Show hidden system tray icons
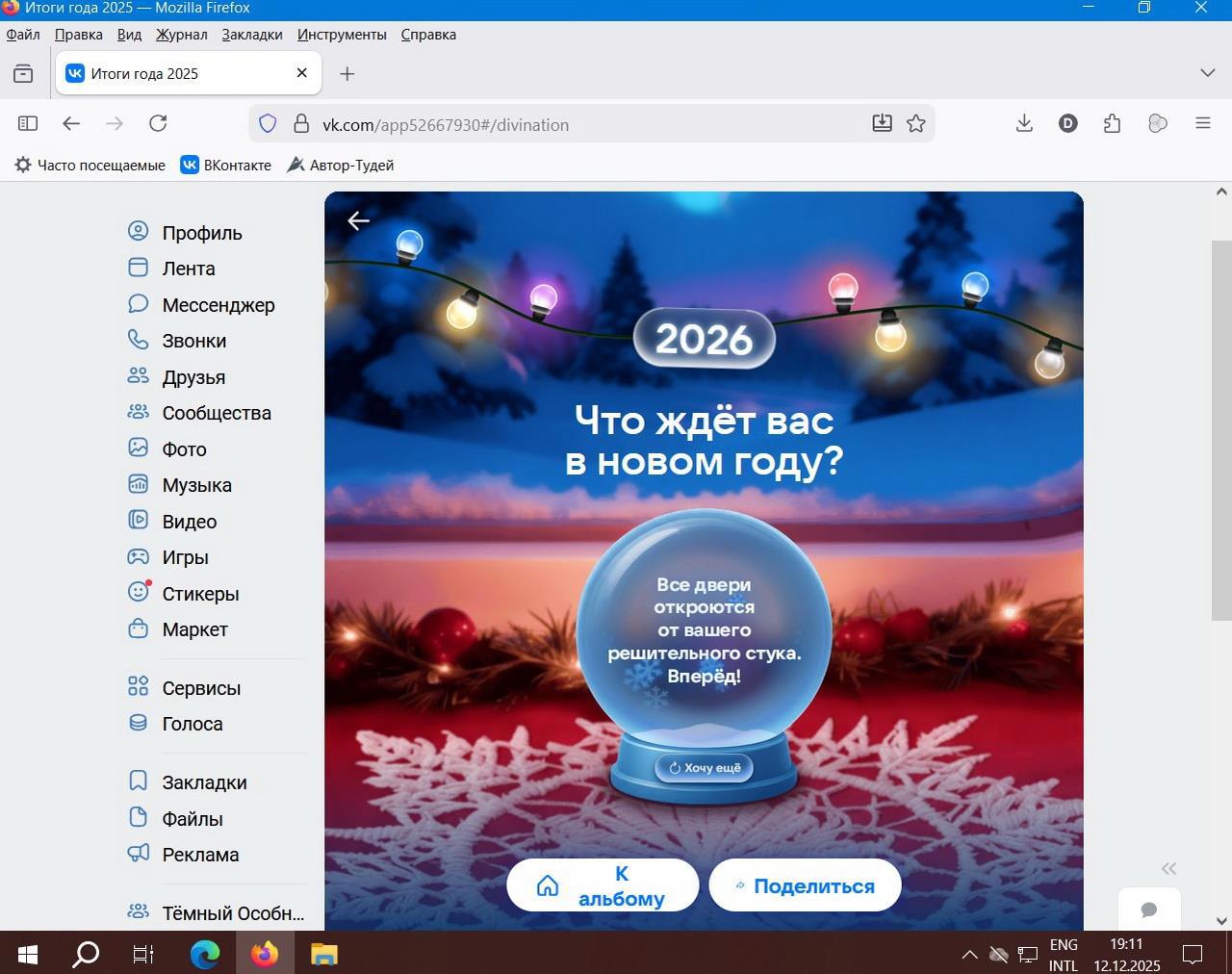Image resolution: width=1232 pixels, height=974 pixels. (969, 955)
